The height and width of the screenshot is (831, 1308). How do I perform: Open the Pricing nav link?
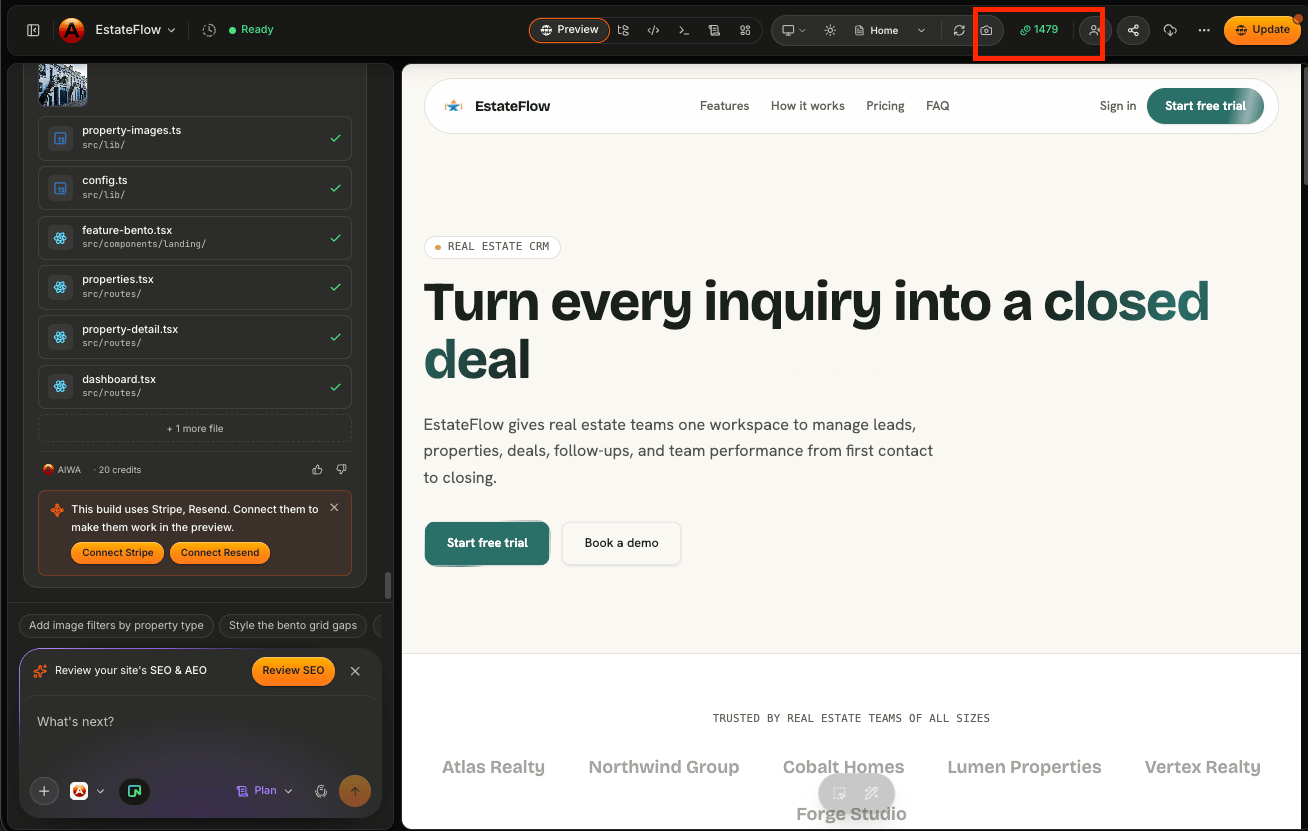[885, 106]
